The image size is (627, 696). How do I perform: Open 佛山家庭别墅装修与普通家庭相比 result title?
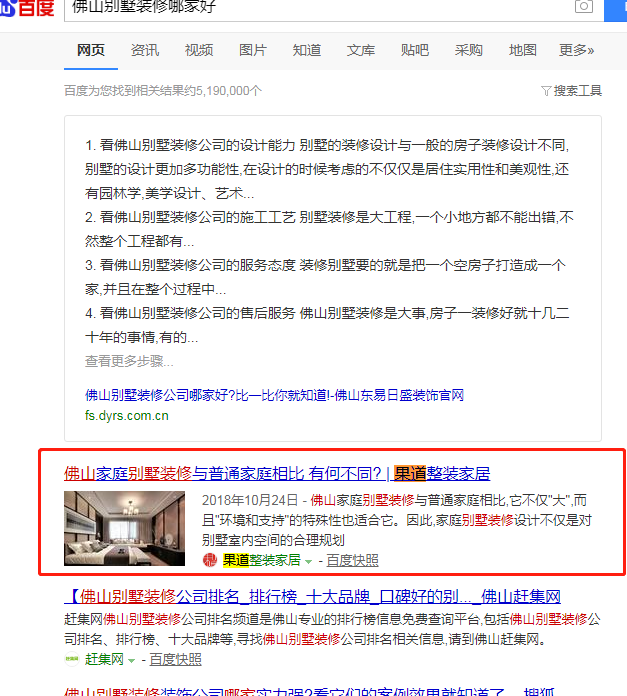coord(277,474)
